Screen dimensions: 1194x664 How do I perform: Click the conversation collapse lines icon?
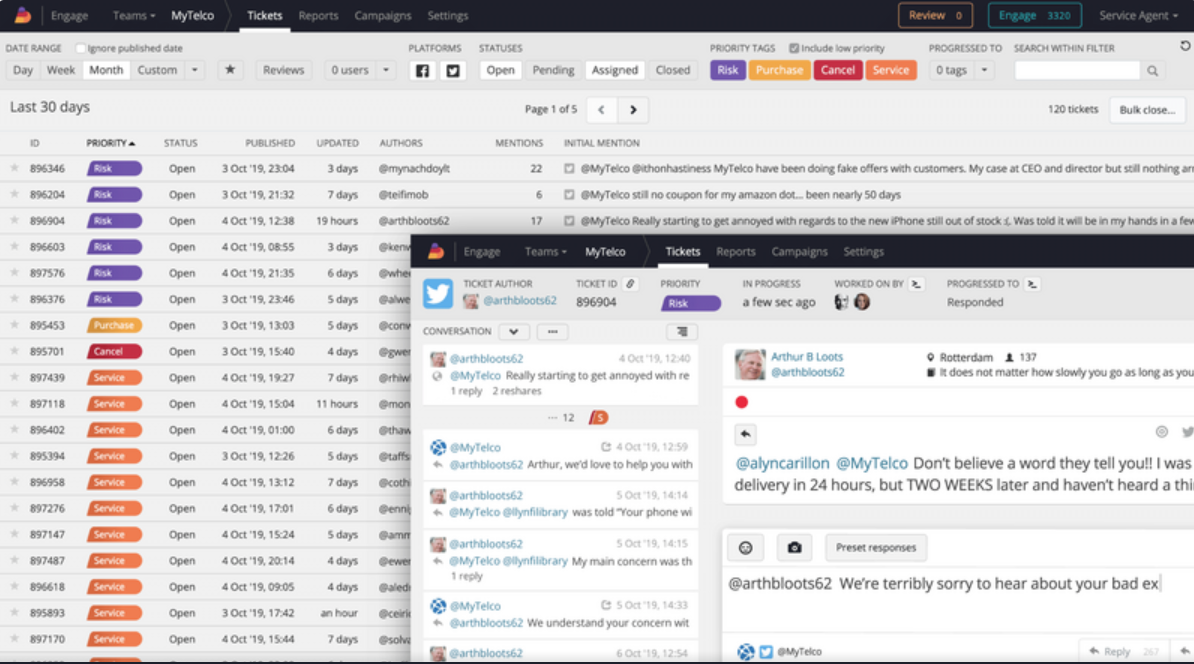(682, 331)
